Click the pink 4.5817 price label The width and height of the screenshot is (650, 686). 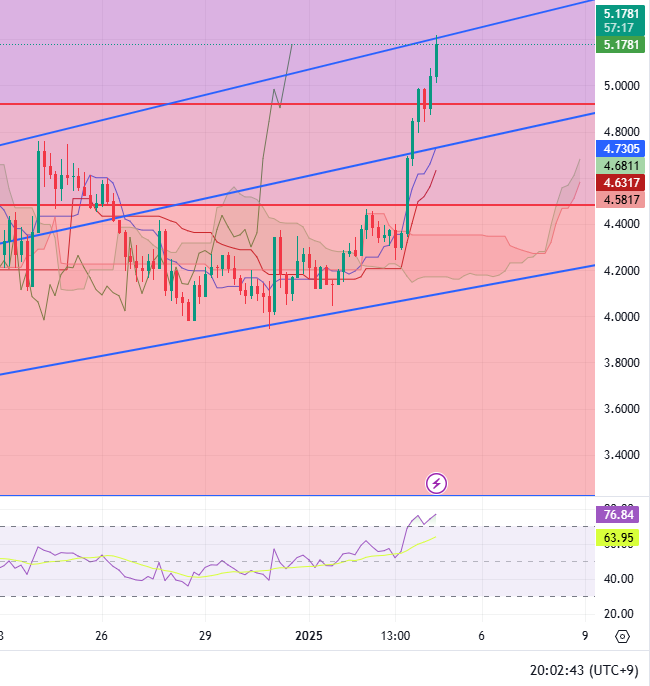click(x=620, y=200)
